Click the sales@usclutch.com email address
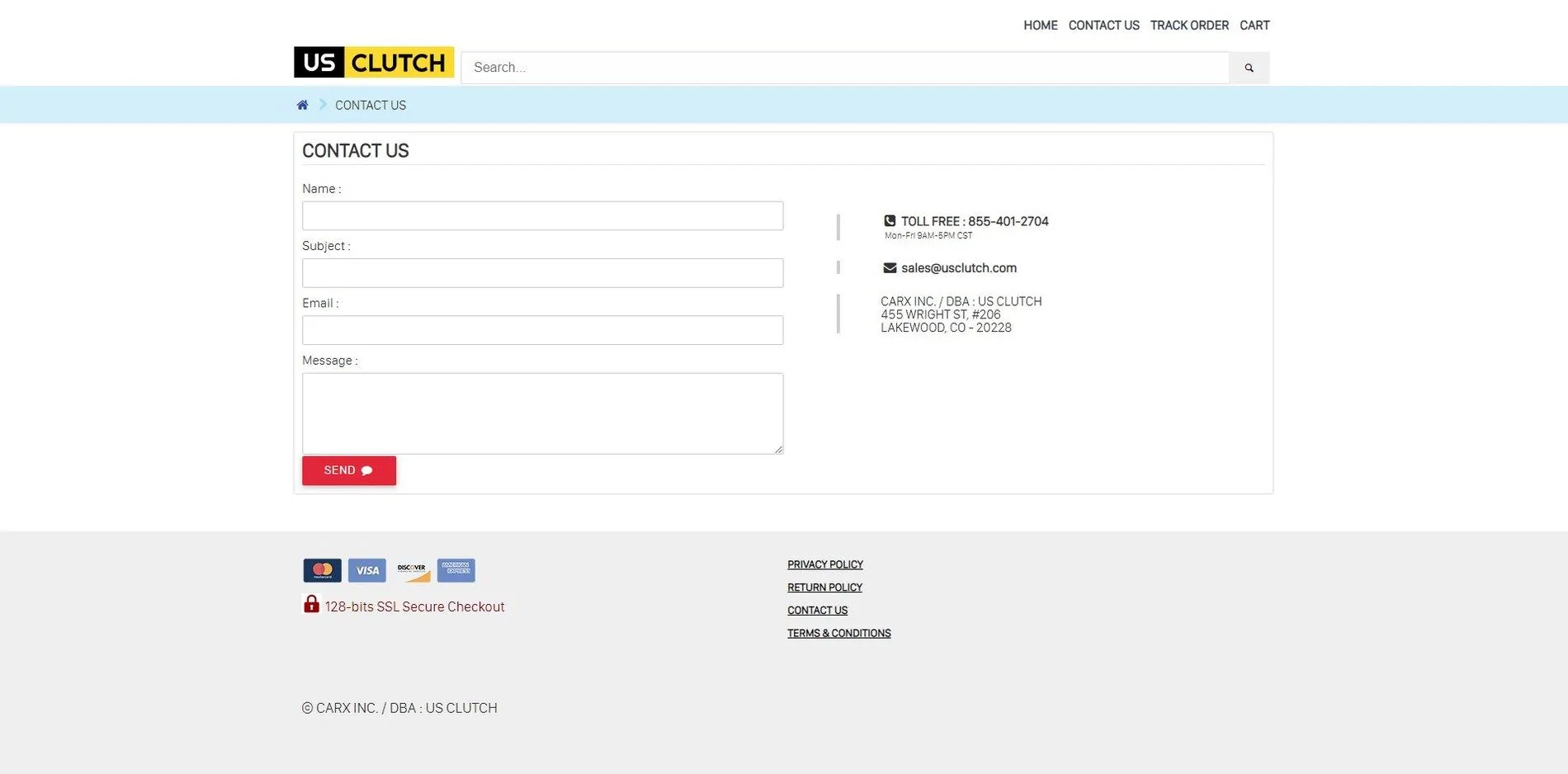The image size is (1568, 774). coord(959,268)
